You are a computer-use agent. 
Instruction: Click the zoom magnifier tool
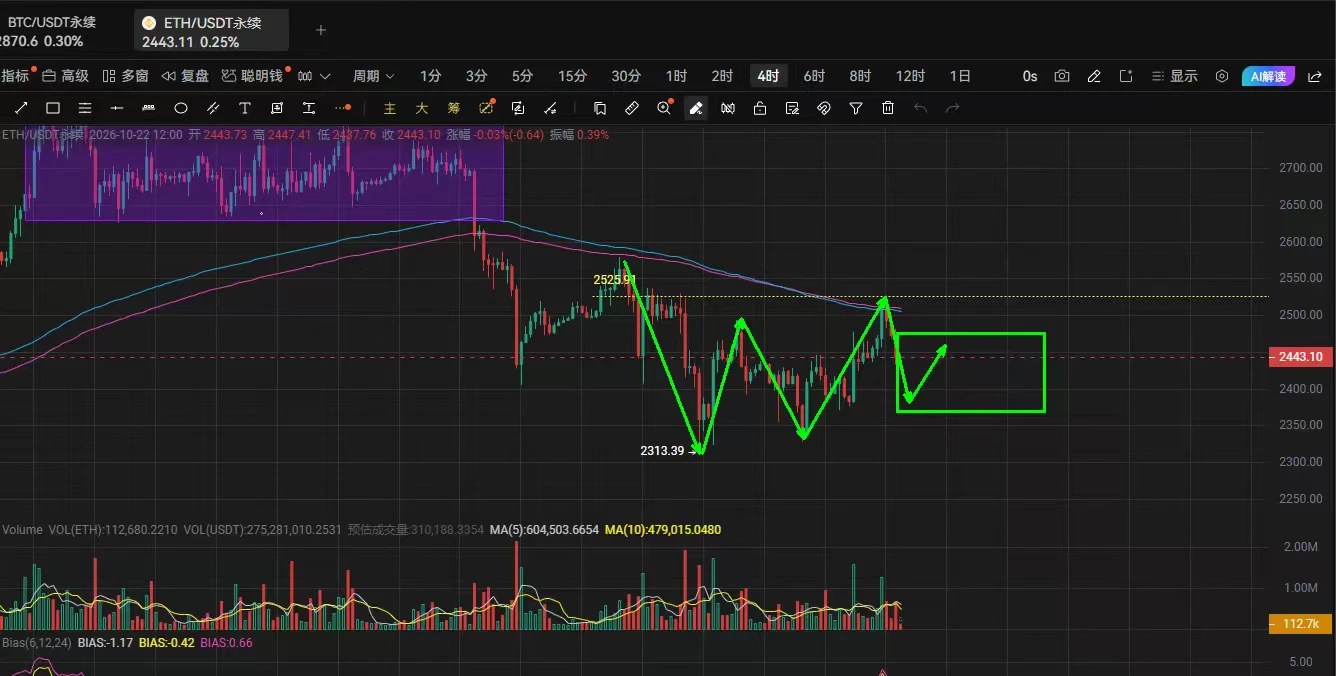[x=664, y=108]
